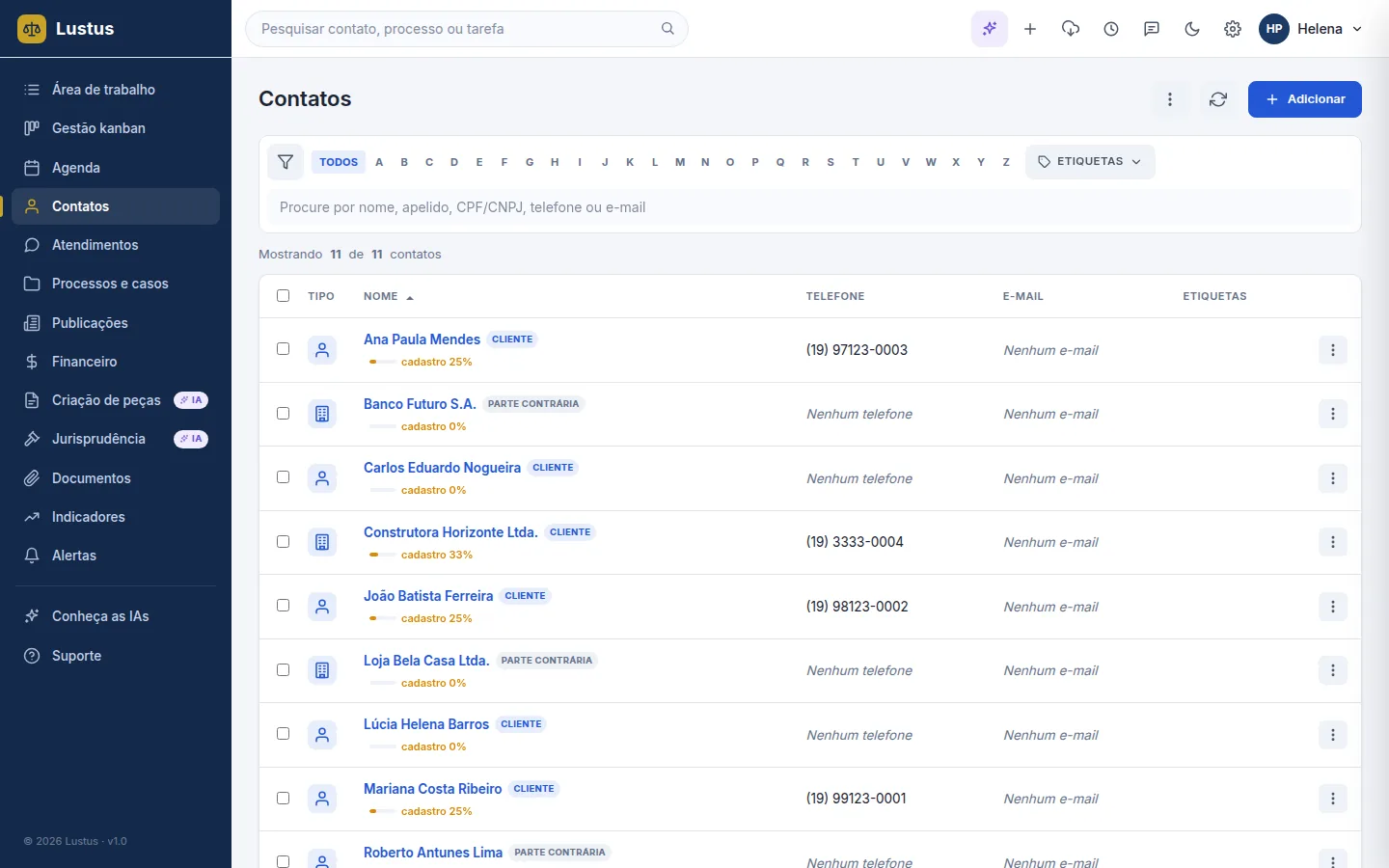
Task: Select Mariana Costa Ribeiro's checkbox
Action: (x=283, y=798)
